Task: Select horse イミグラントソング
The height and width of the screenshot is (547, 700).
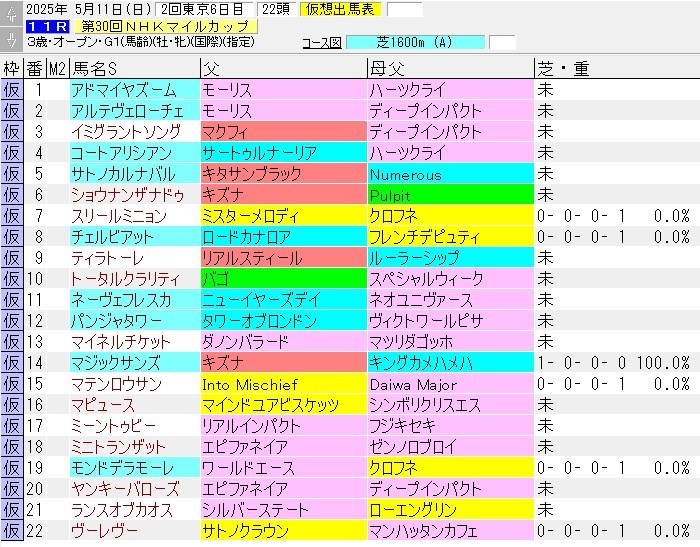Action: pyautogui.click(x=135, y=132)
